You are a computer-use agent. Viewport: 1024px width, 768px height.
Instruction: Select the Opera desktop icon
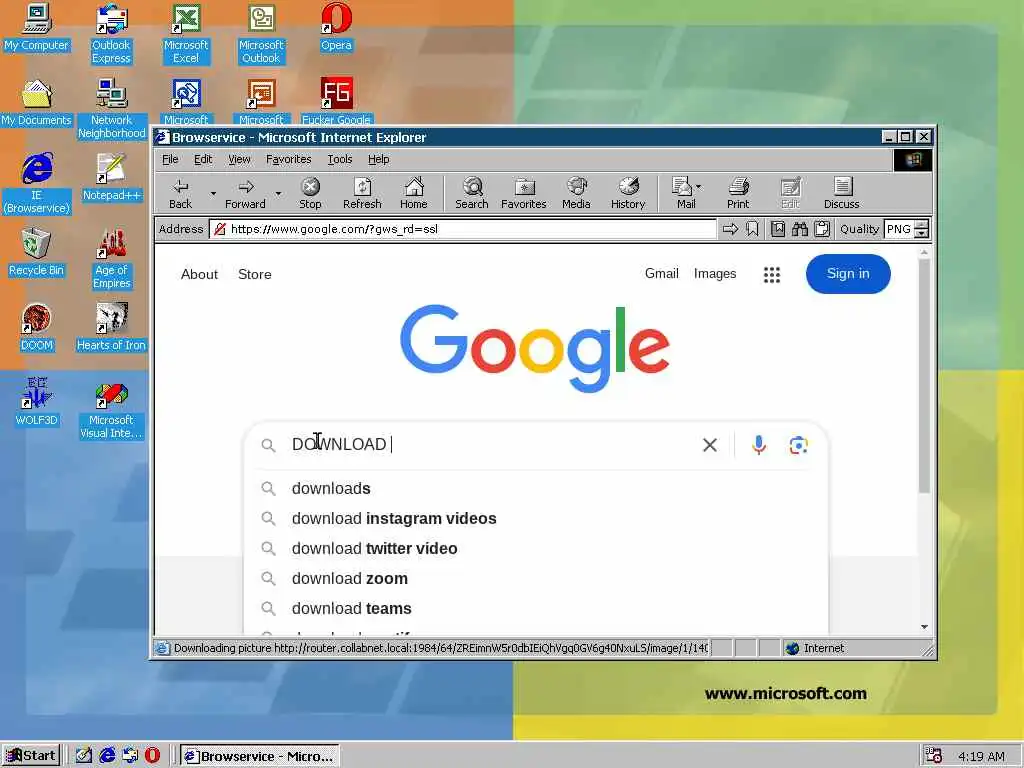pyautogui.click(x=336, y=29)
